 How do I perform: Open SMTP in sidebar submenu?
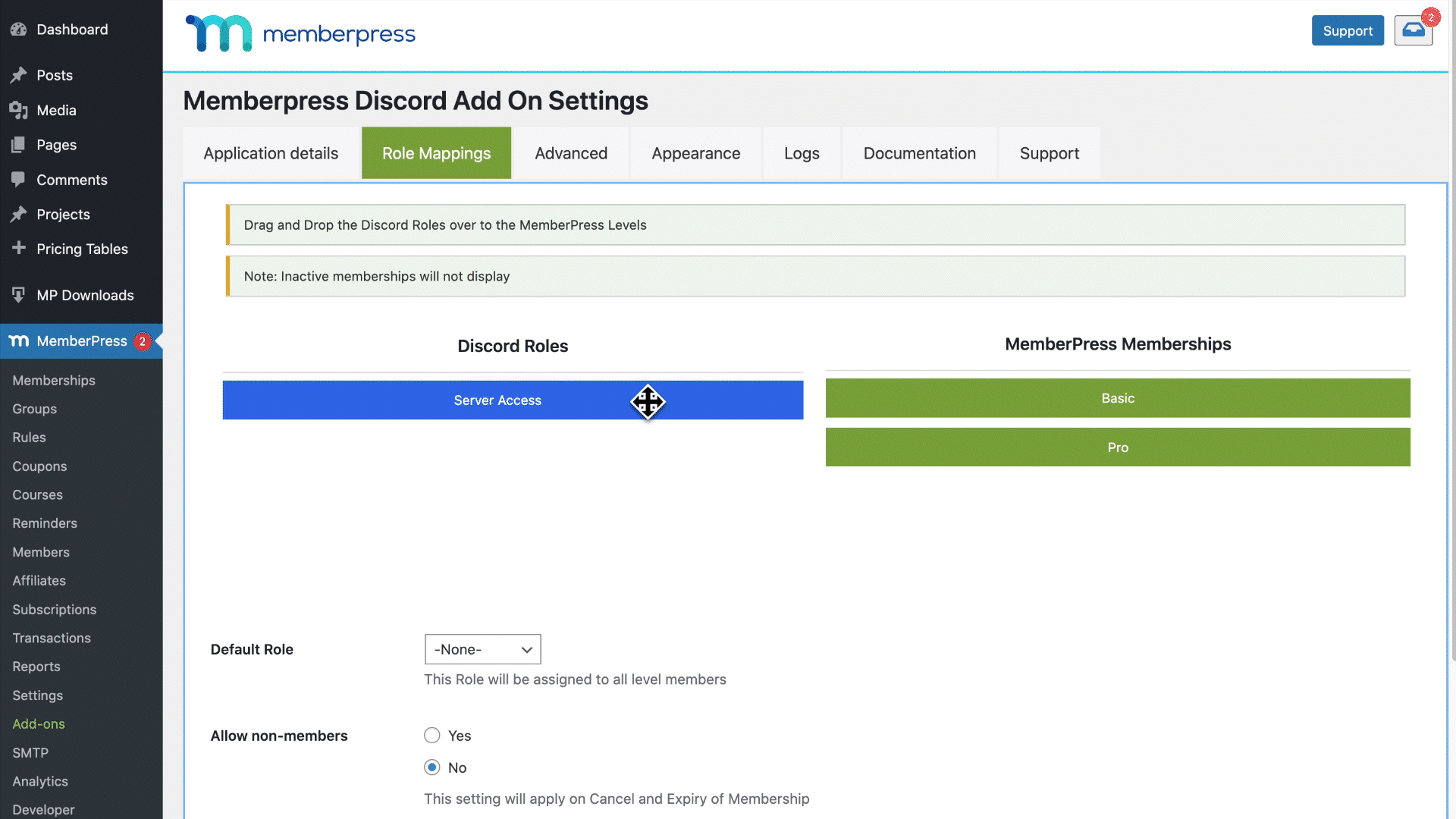coord(30,753)
